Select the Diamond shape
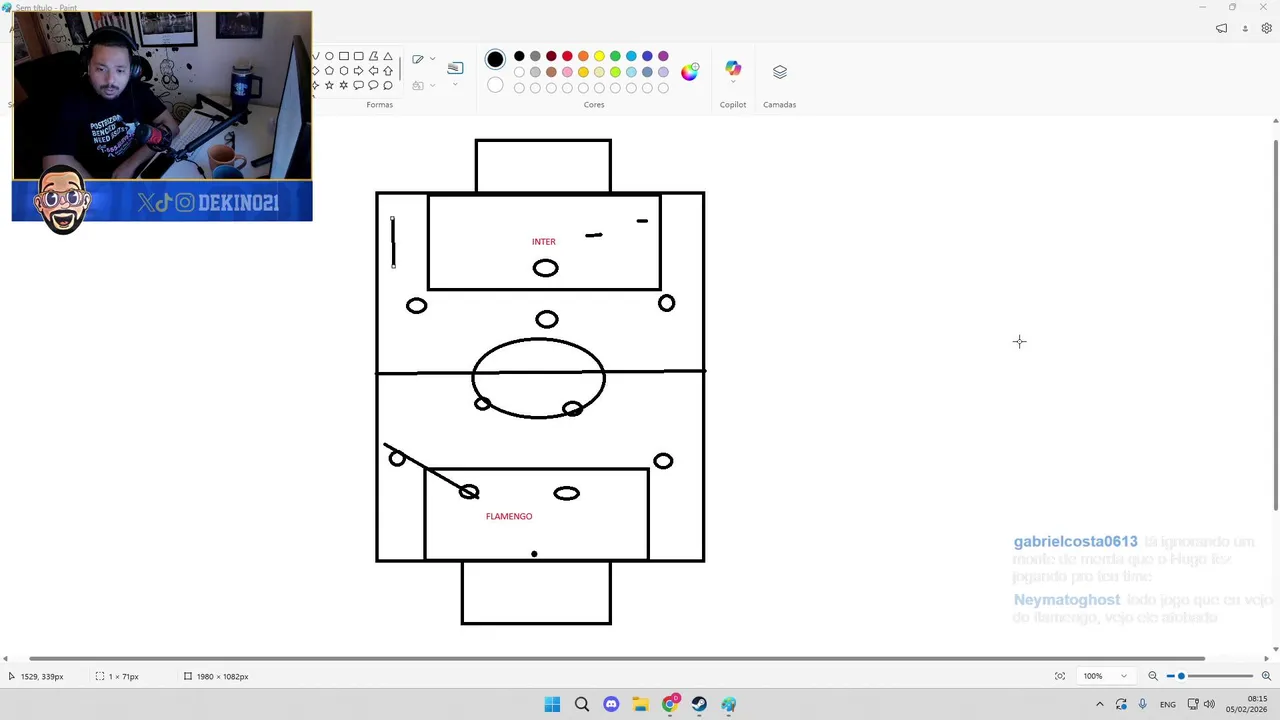Viewport: 1280px width, 720px height. (x=315, y=70)
